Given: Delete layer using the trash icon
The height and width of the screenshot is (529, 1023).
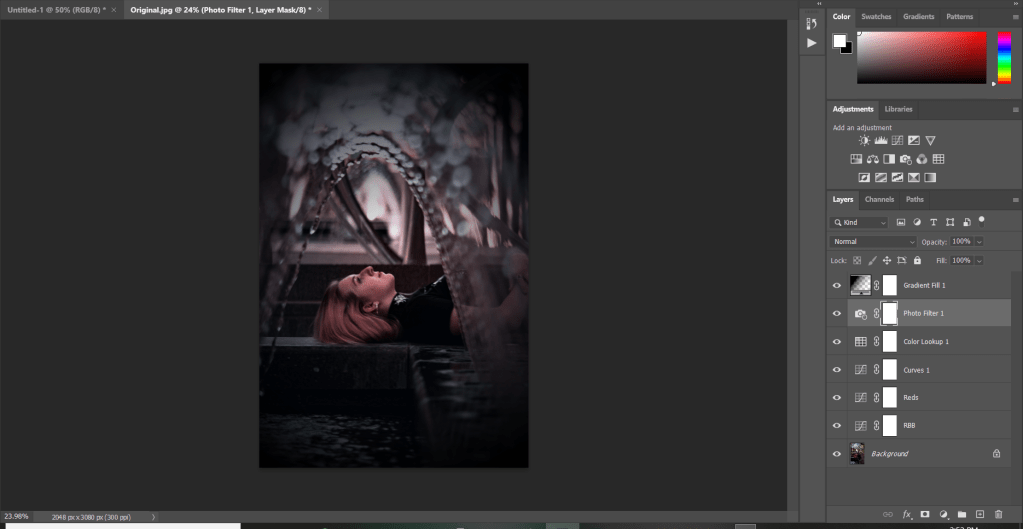Looking at the screenshot, I should point(998,514).
